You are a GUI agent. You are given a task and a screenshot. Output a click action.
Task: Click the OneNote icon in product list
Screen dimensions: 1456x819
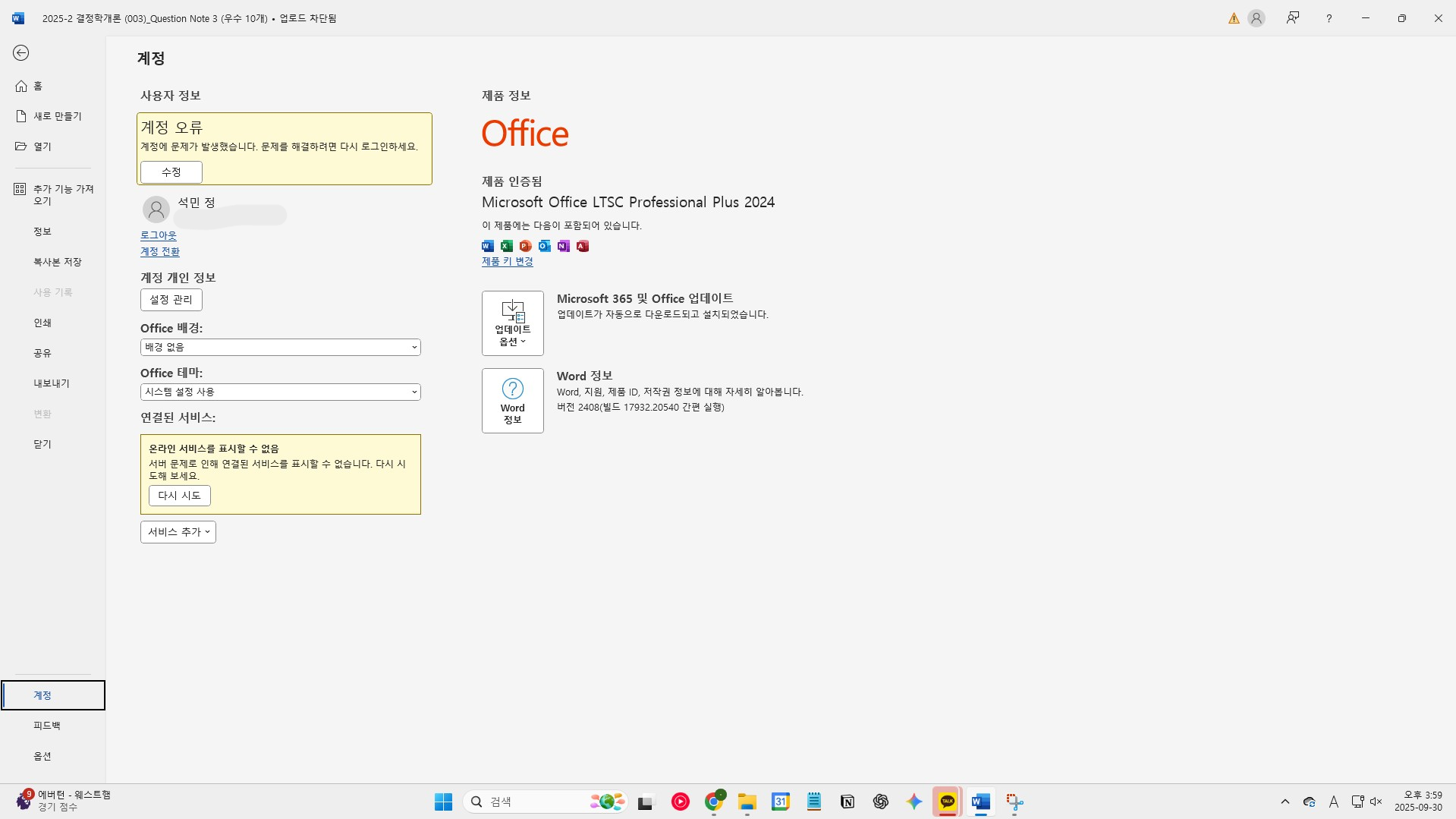pyautogui.click(x=564, y=246)
